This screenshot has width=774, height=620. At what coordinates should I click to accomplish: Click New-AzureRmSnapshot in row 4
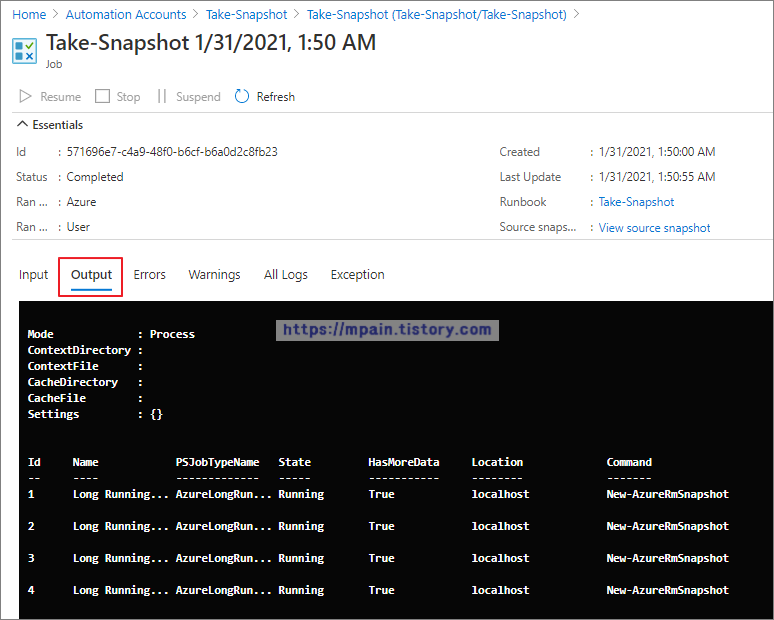667,590
